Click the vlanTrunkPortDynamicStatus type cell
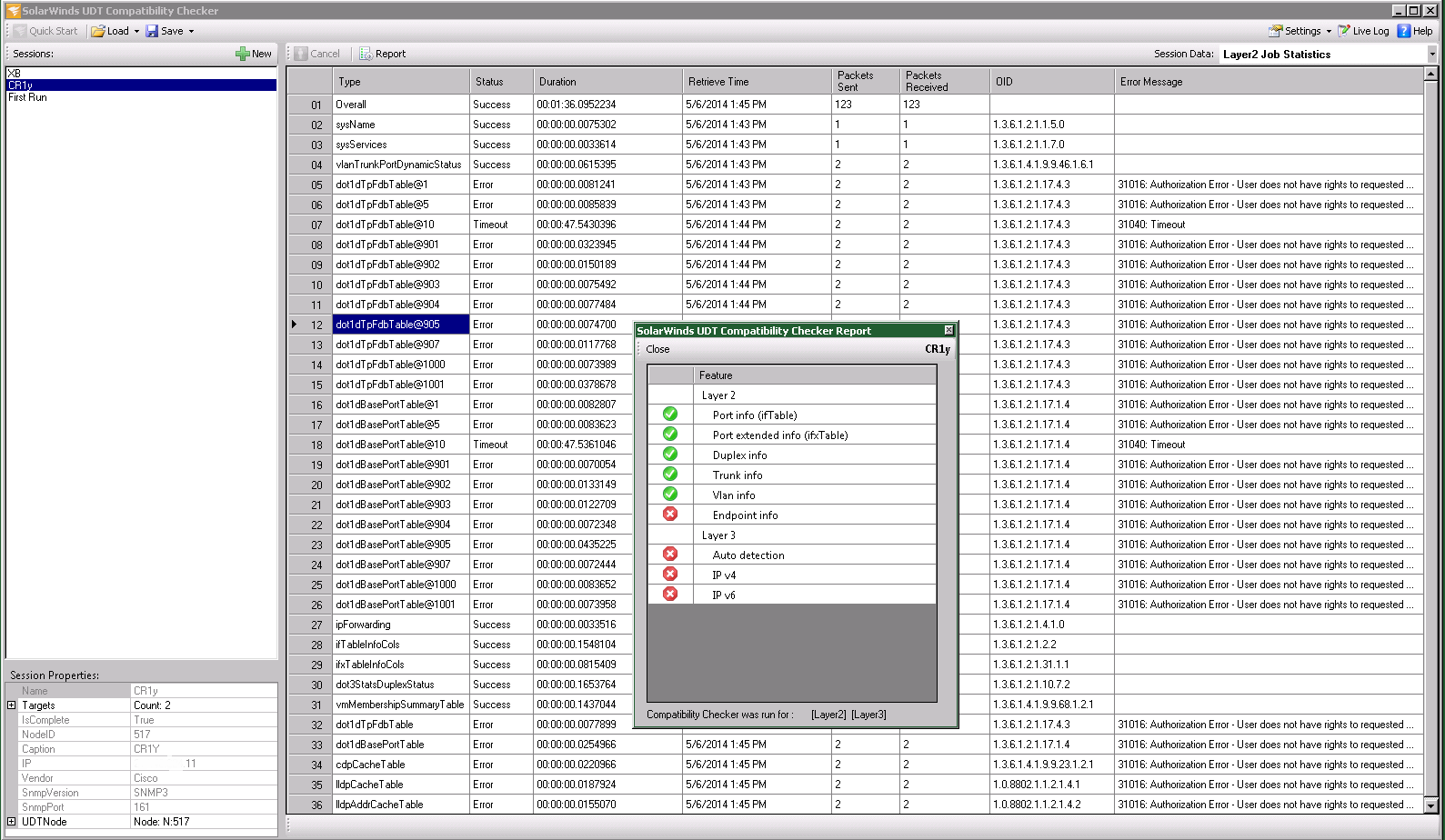1445x840 pixels. click(x=401, y=165)
